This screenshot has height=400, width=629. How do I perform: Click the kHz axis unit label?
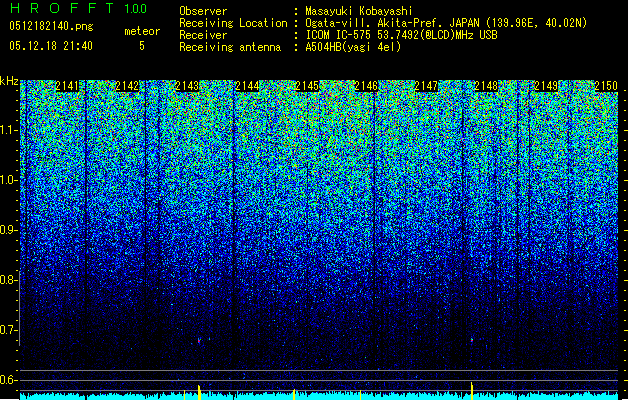tap(9, 82)
